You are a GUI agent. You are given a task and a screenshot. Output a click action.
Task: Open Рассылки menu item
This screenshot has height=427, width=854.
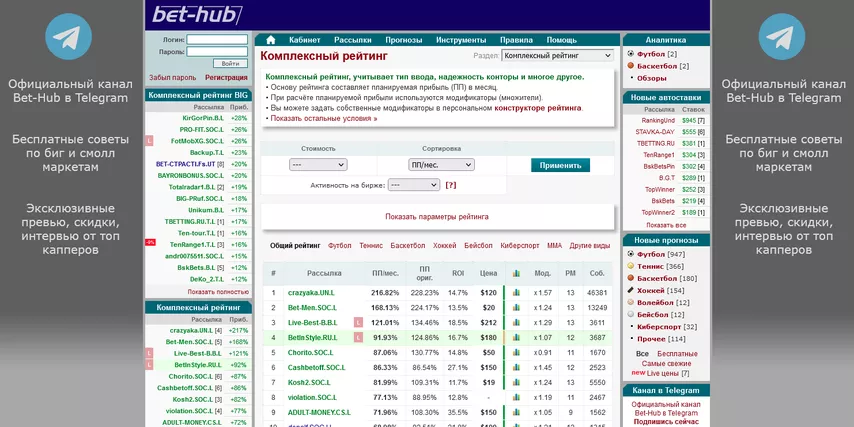[352, 40]
